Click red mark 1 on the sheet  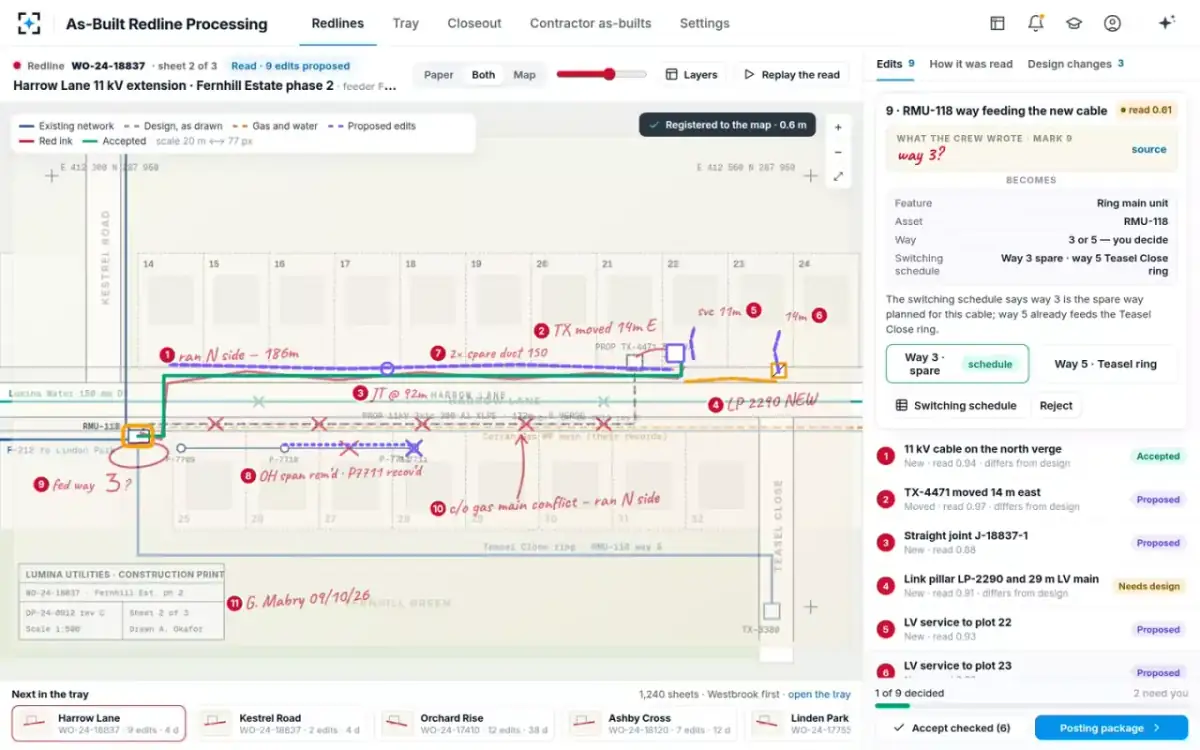(x=167, y=354)
